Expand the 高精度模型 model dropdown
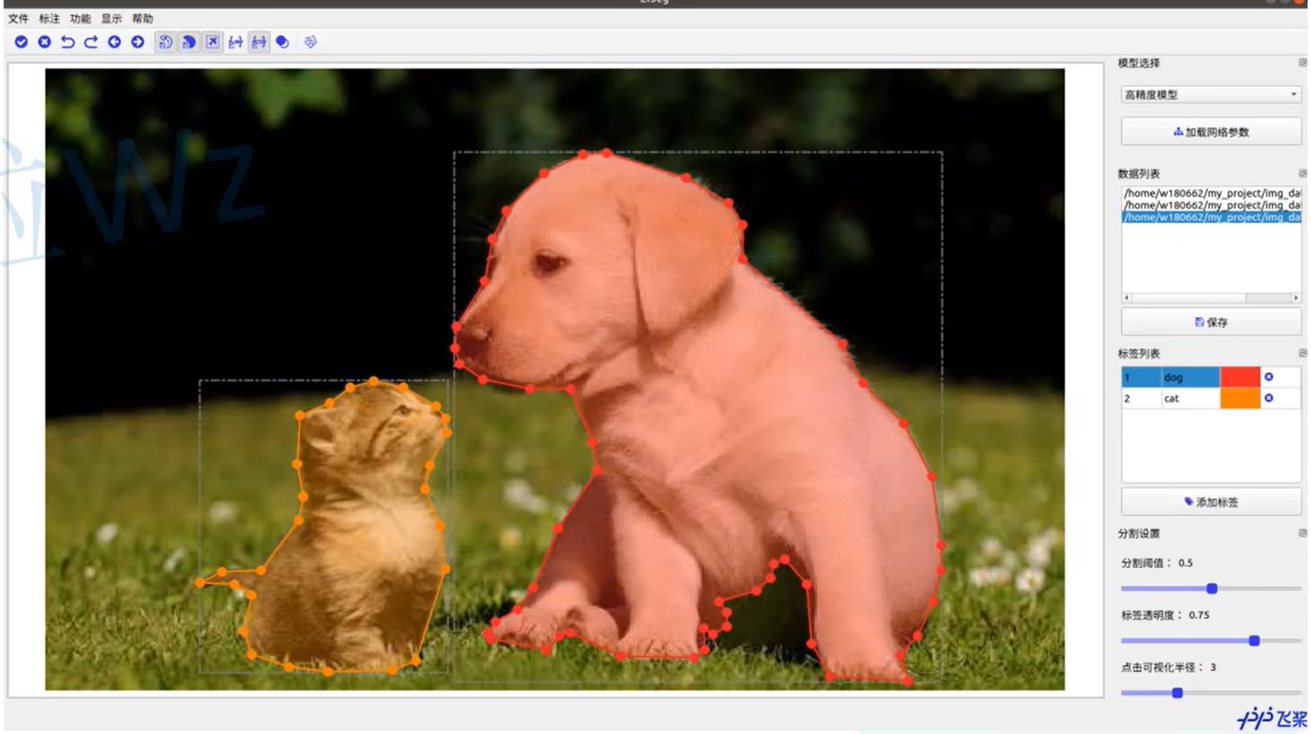1311x734 pixels. point(1211,95)
